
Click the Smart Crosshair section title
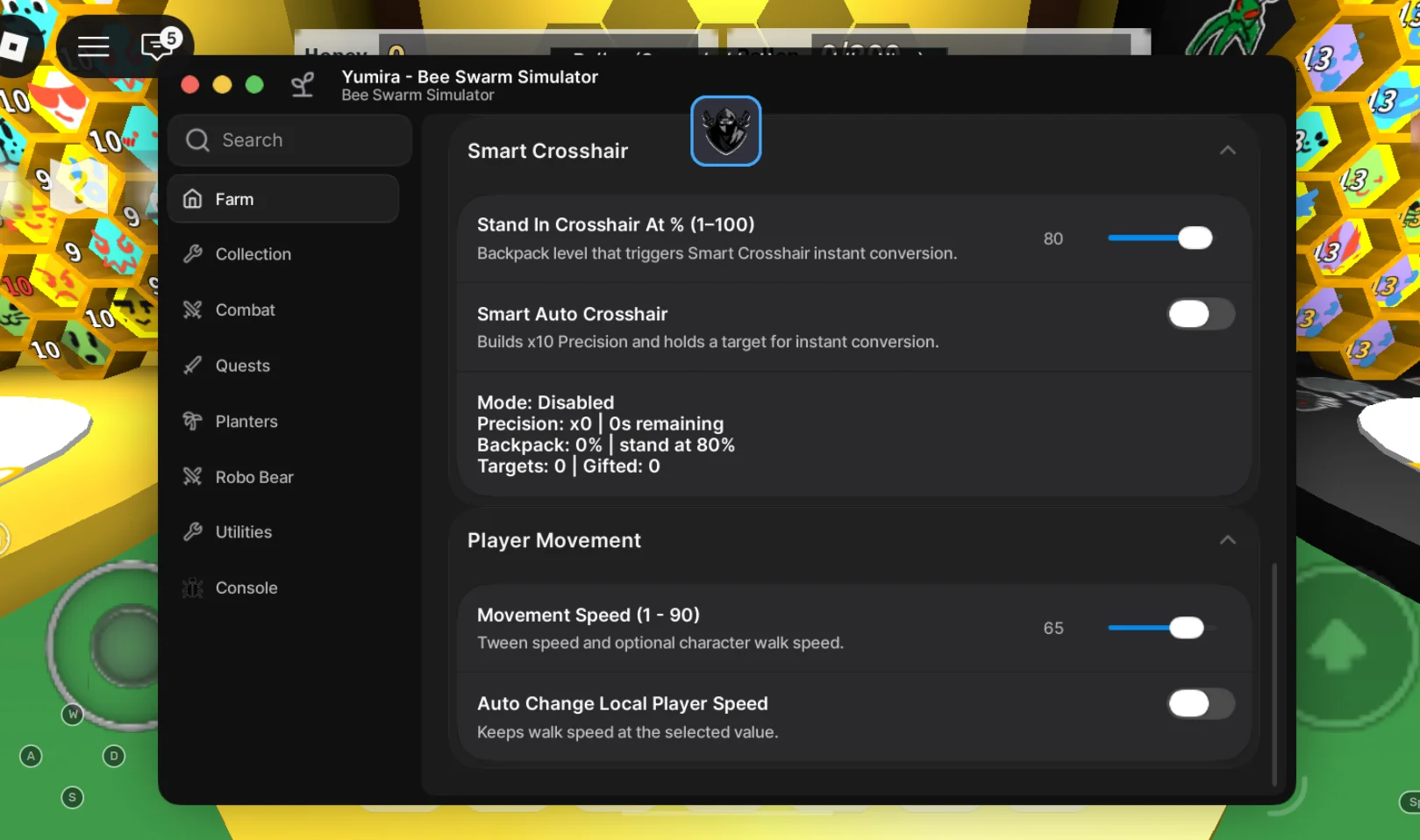(x=547, y=151)
